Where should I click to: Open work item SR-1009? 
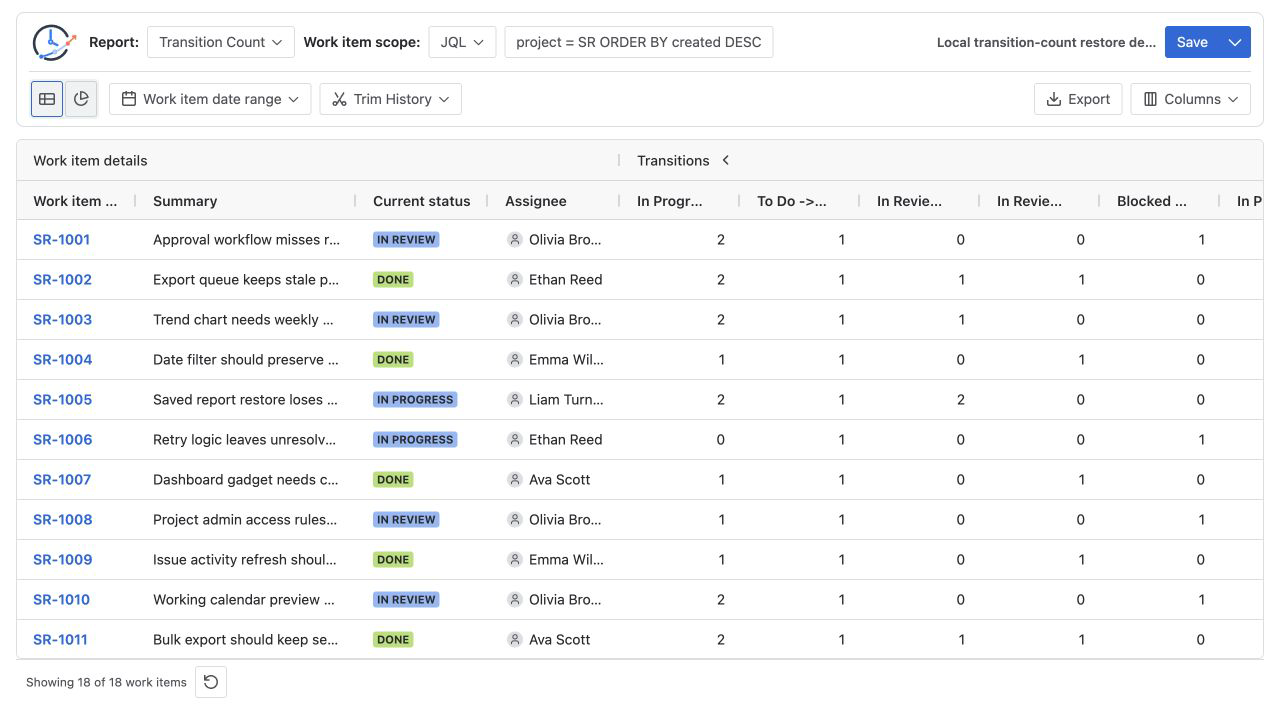tap(62, 559)
